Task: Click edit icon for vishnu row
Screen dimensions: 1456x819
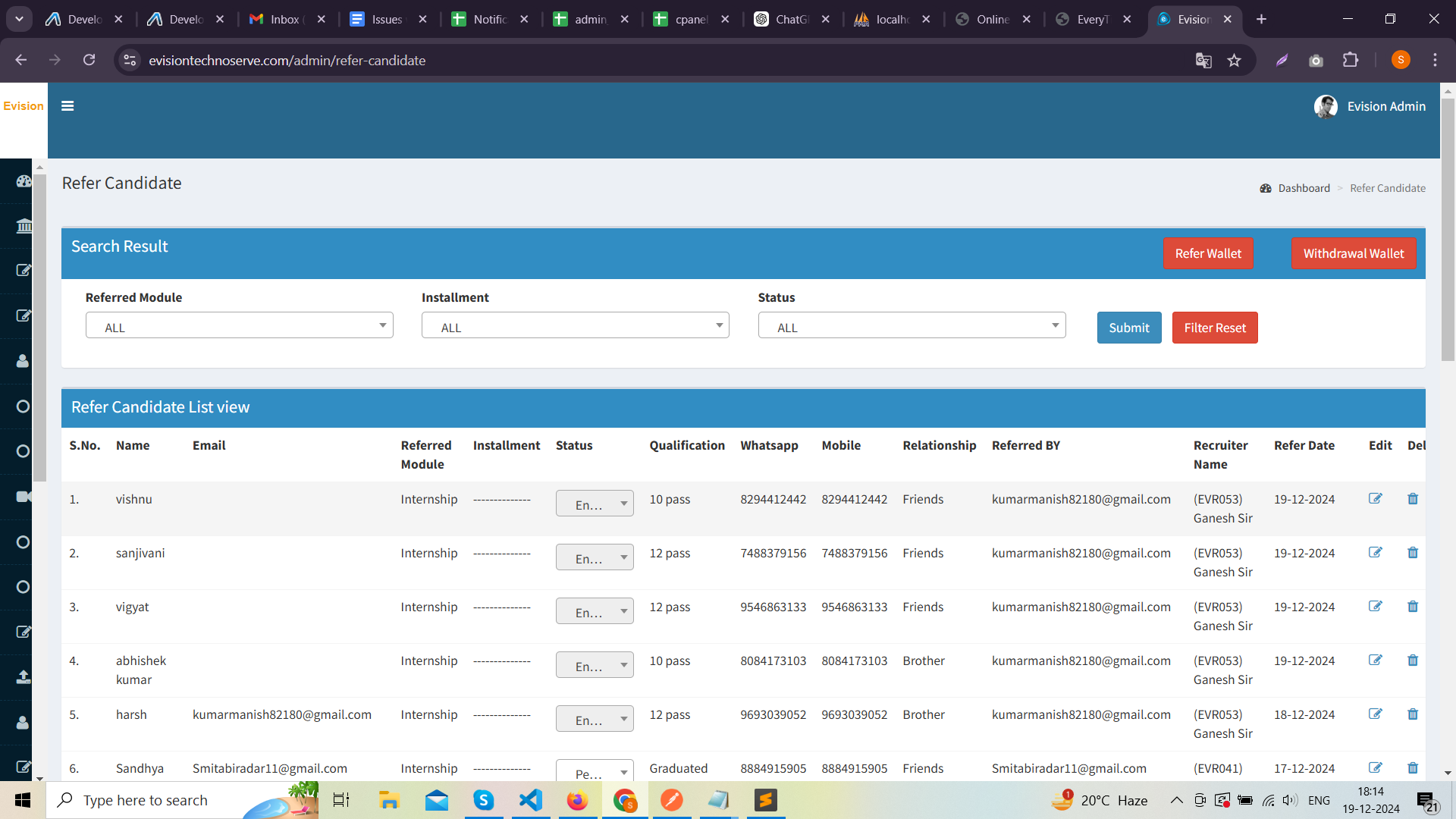Action: pos(1375,499)
